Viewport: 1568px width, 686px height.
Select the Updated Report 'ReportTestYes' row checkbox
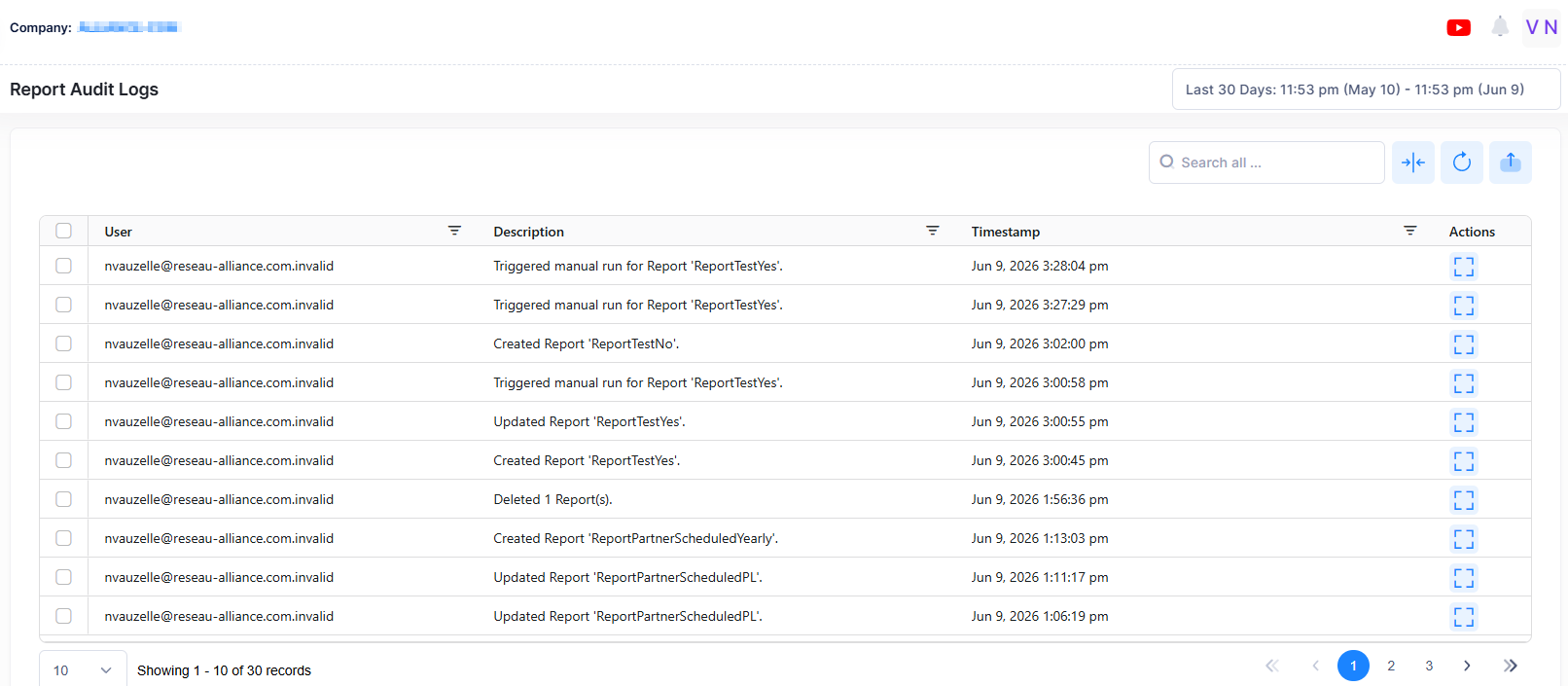tap(63, 421)
